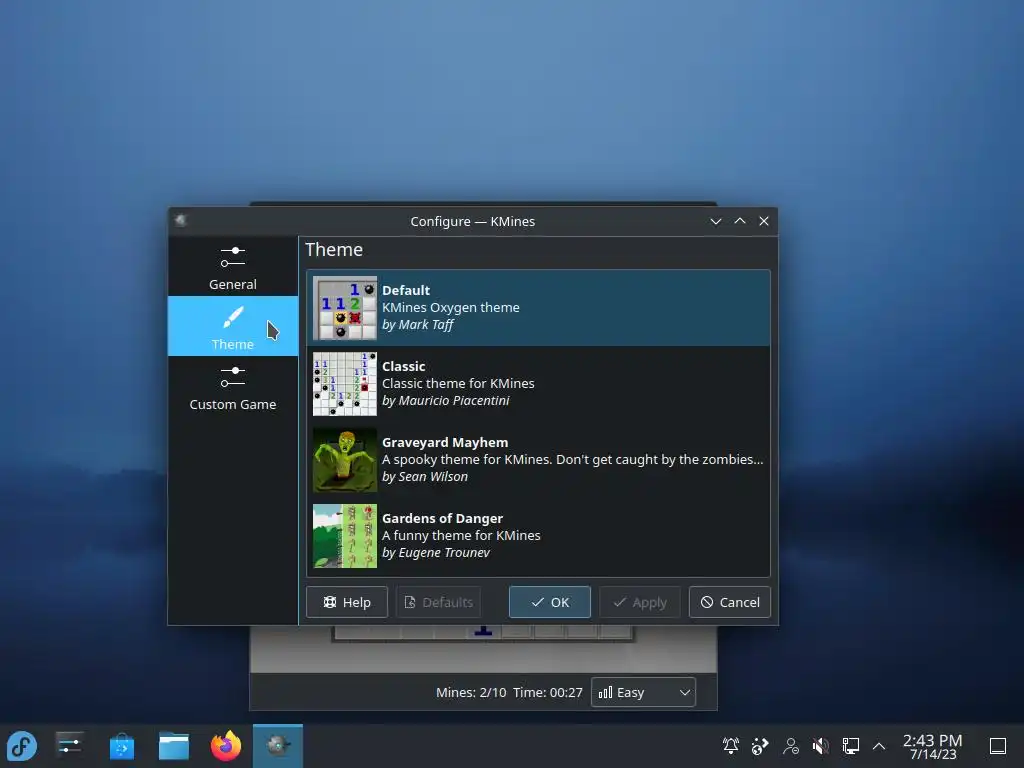Click the Time: 00:27 status in KMines
The width and height of the screenshot is (1024, 768).
[547, 692]
